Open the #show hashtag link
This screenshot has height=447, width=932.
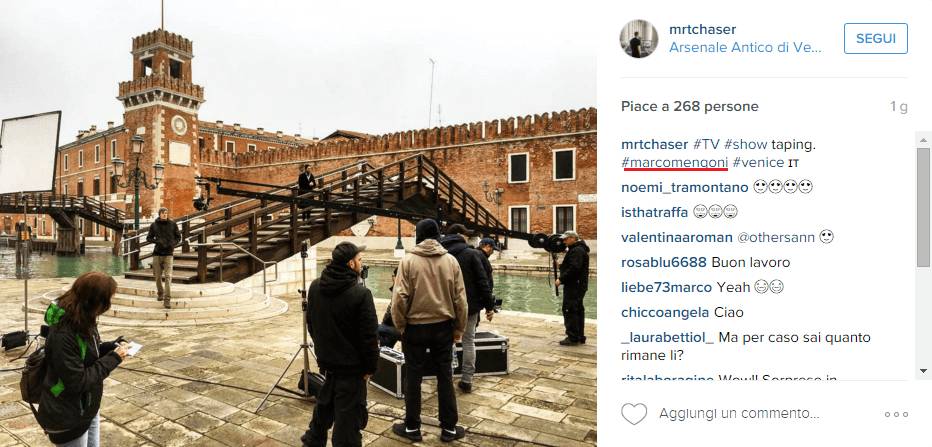click(745, 144)
